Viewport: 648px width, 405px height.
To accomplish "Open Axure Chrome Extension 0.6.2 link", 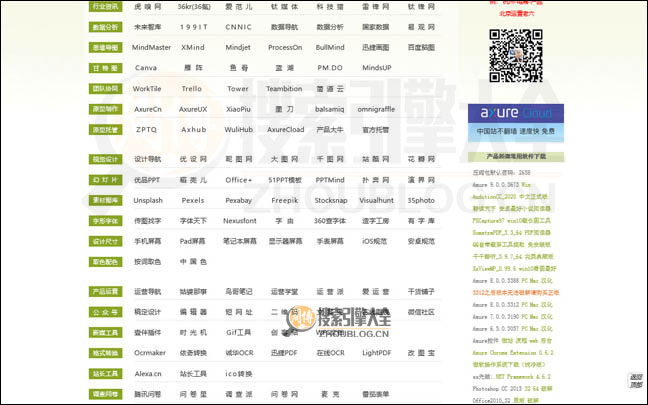I will tap(513, 353).
